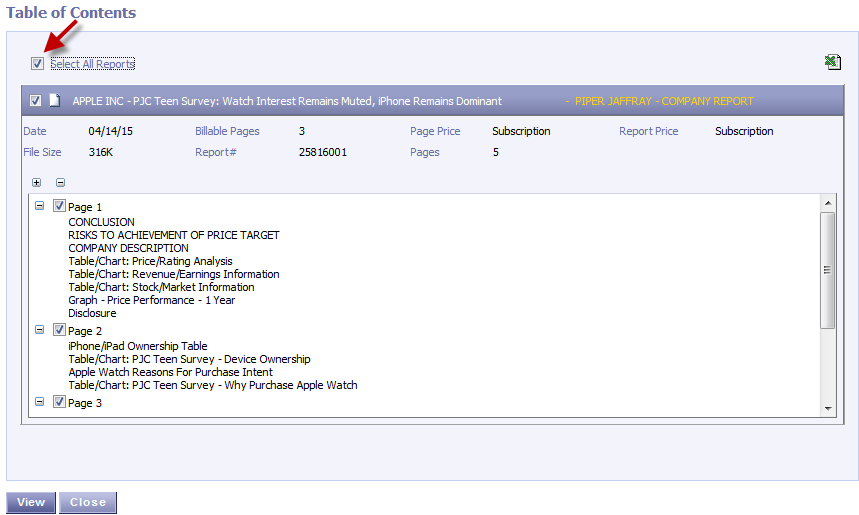This screenshot has width=859, height=515.
Task: Click the Page 2 label
Action: (x=85, y=331)
